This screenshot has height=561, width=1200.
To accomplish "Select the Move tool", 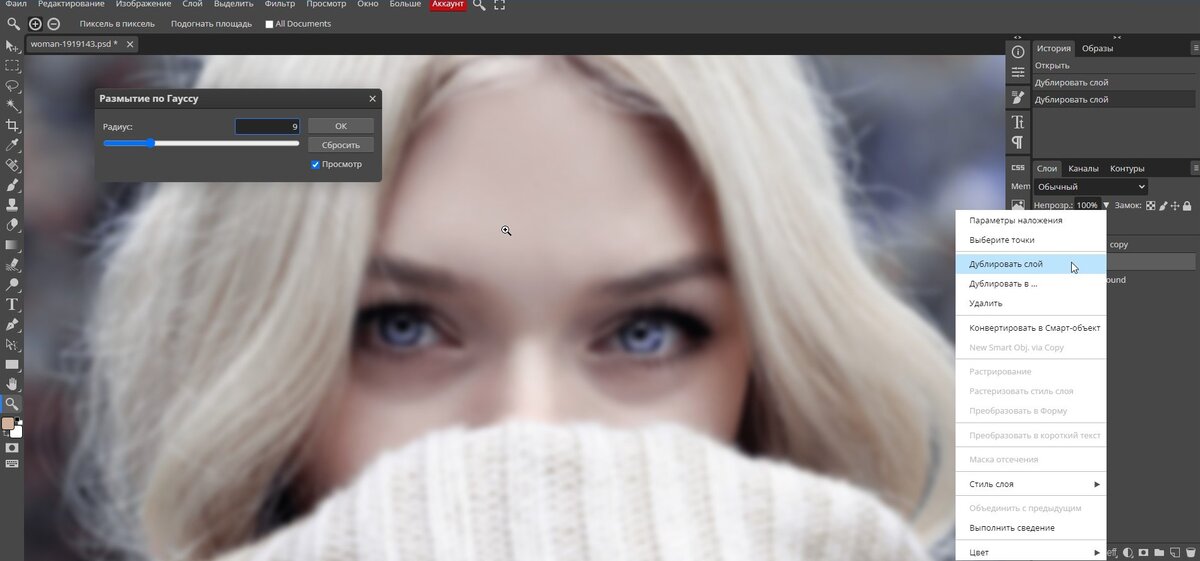I will 12,46.
